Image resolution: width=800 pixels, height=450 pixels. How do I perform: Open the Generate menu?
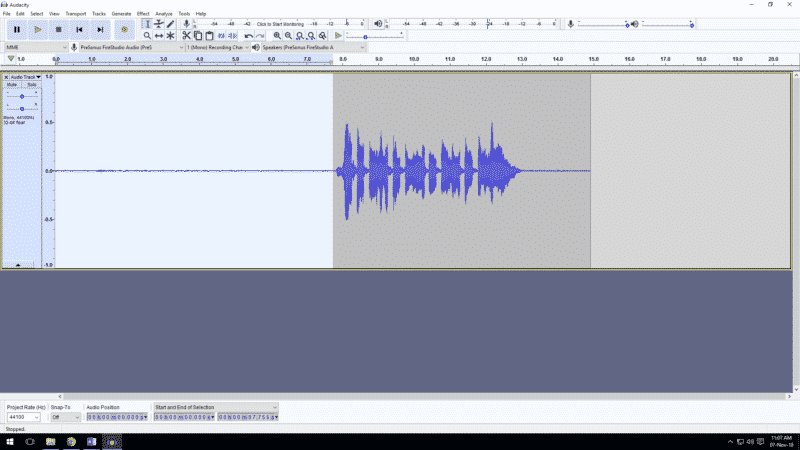coord(121,13)
